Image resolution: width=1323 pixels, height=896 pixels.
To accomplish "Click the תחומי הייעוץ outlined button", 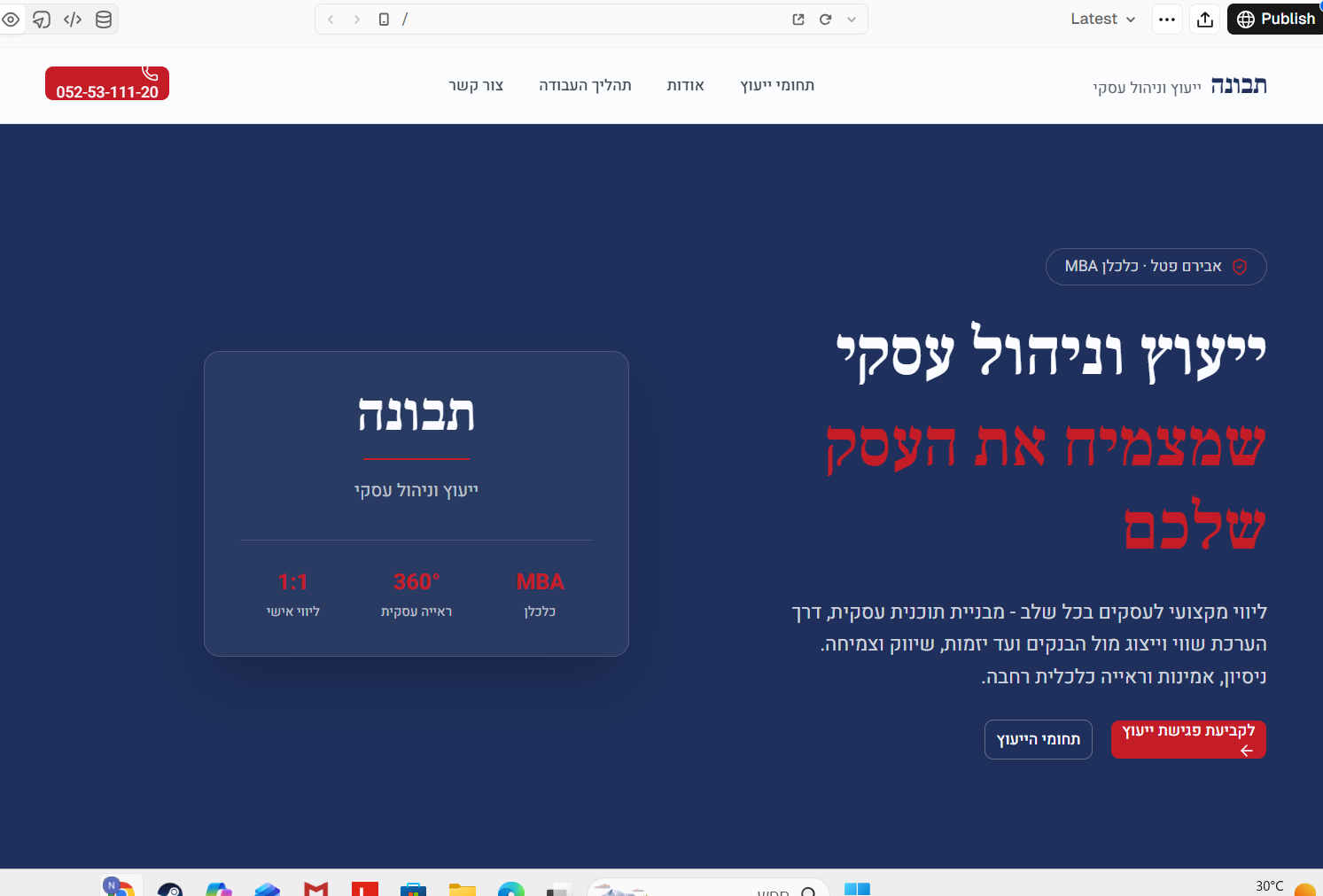I will point(1039,739).
